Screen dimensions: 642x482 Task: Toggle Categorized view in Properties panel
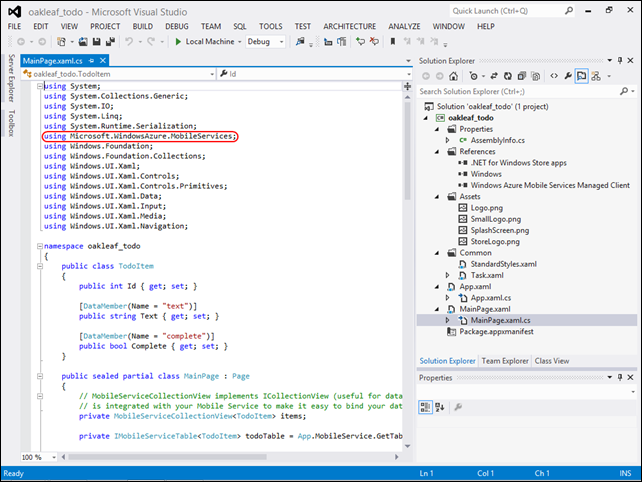pos(425,407)
